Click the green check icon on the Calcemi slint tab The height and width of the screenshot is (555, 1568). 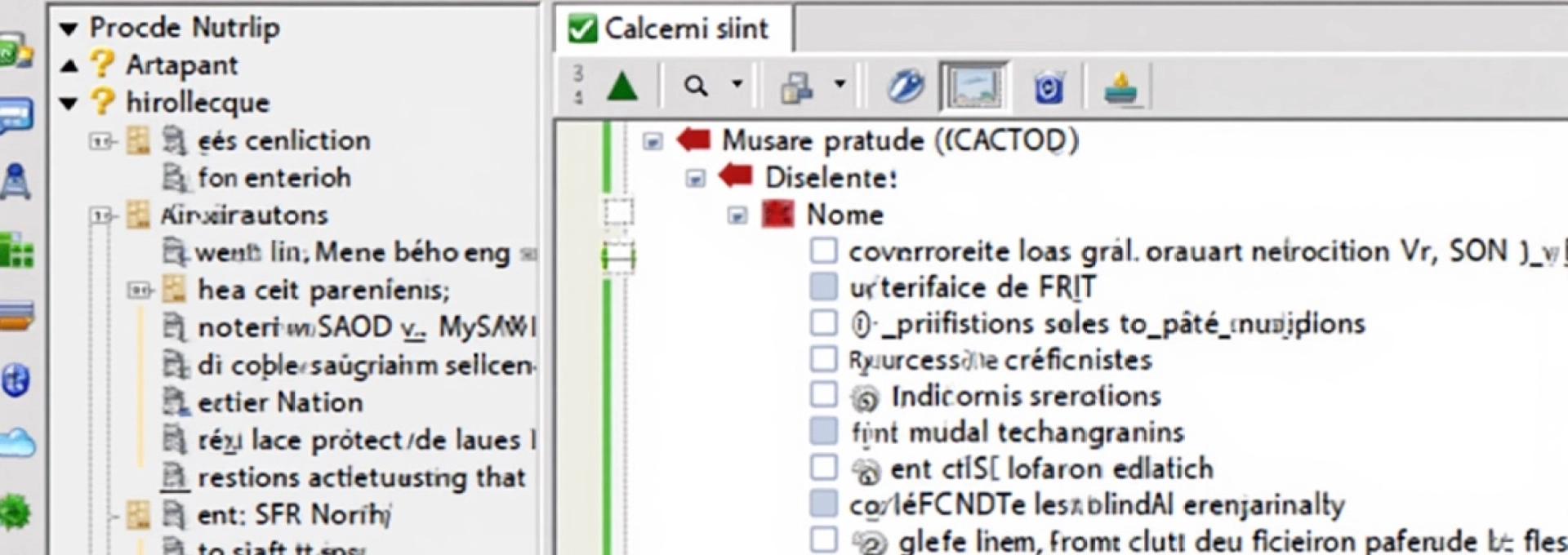coord(582,29)
